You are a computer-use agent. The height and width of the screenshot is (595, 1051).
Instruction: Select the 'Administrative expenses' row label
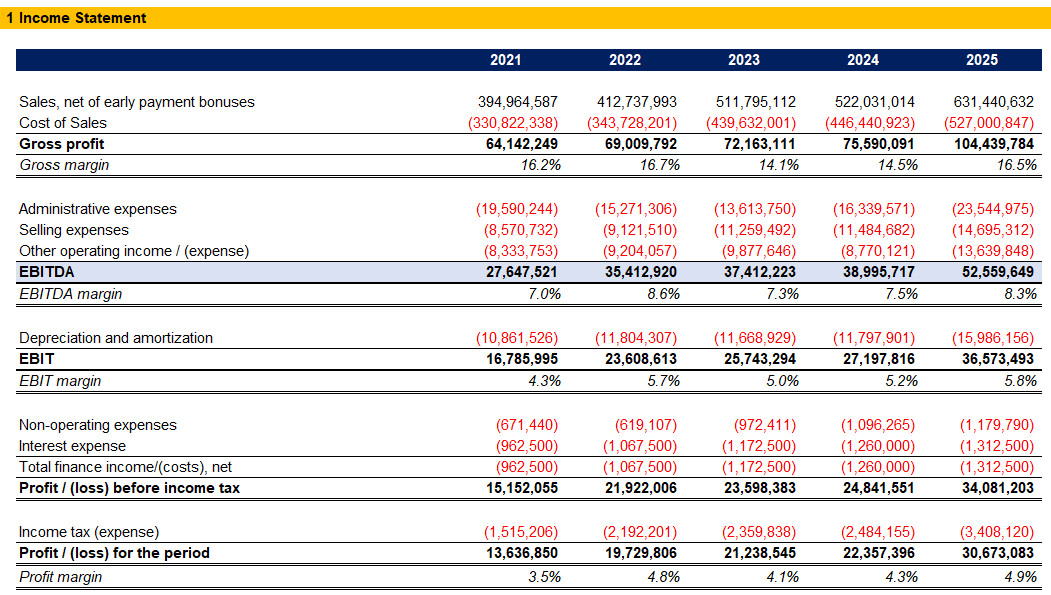tap(98, 209)
